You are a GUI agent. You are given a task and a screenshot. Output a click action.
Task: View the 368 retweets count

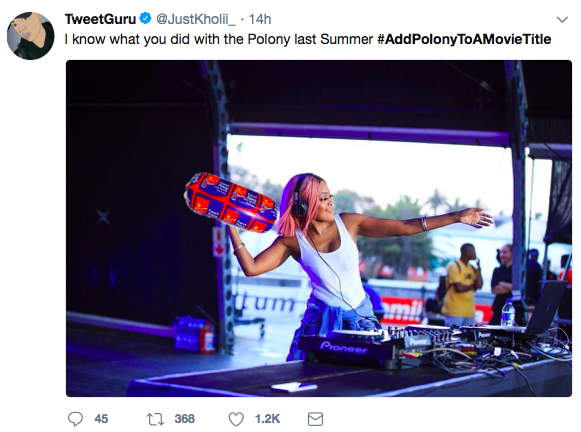(185, 419)
